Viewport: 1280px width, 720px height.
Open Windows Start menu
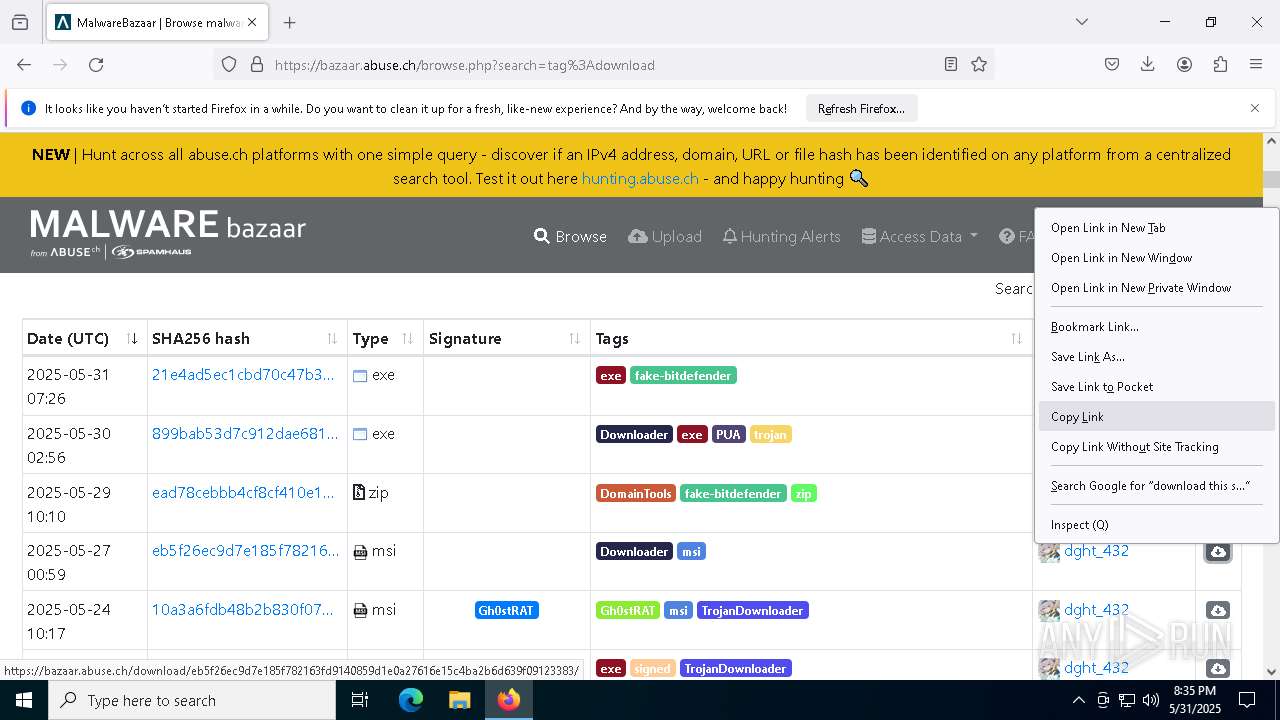[x=24, y=700]
